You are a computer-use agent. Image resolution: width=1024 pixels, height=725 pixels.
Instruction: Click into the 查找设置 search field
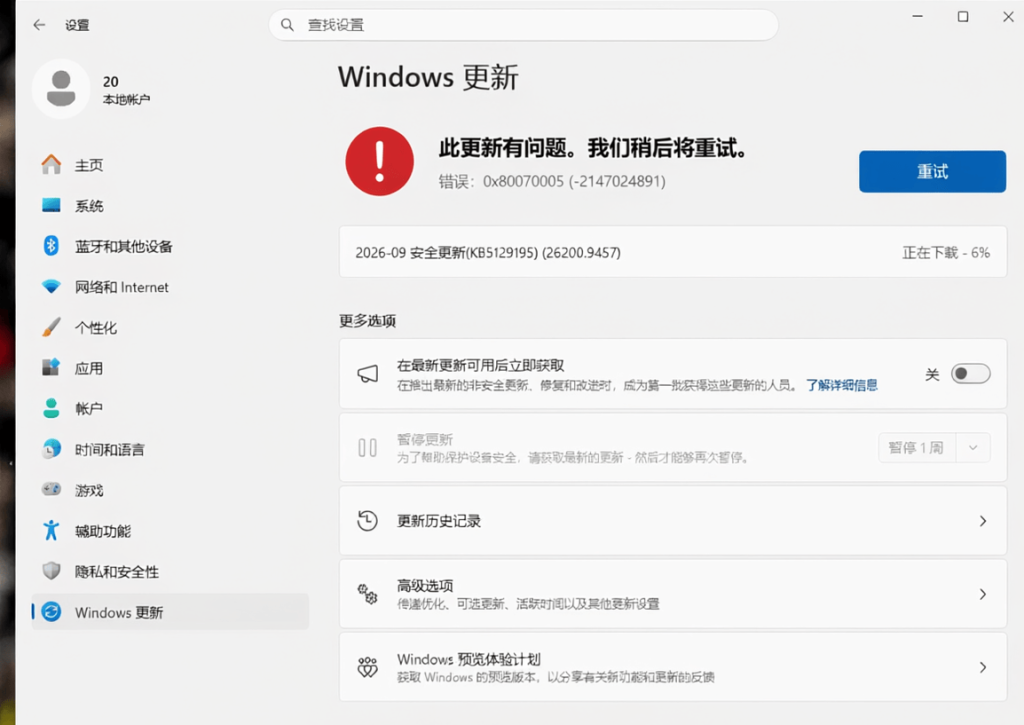pyautogui.click(x=523, y=25)
